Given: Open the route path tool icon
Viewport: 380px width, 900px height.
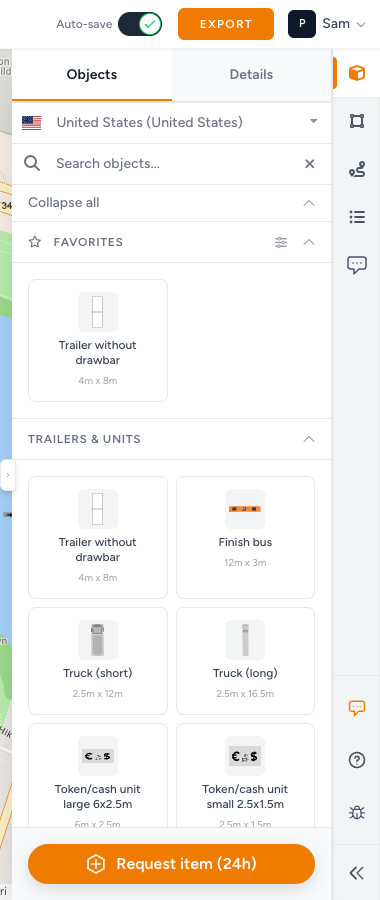Looking at the screenshot, I should [x=356, y=169].
